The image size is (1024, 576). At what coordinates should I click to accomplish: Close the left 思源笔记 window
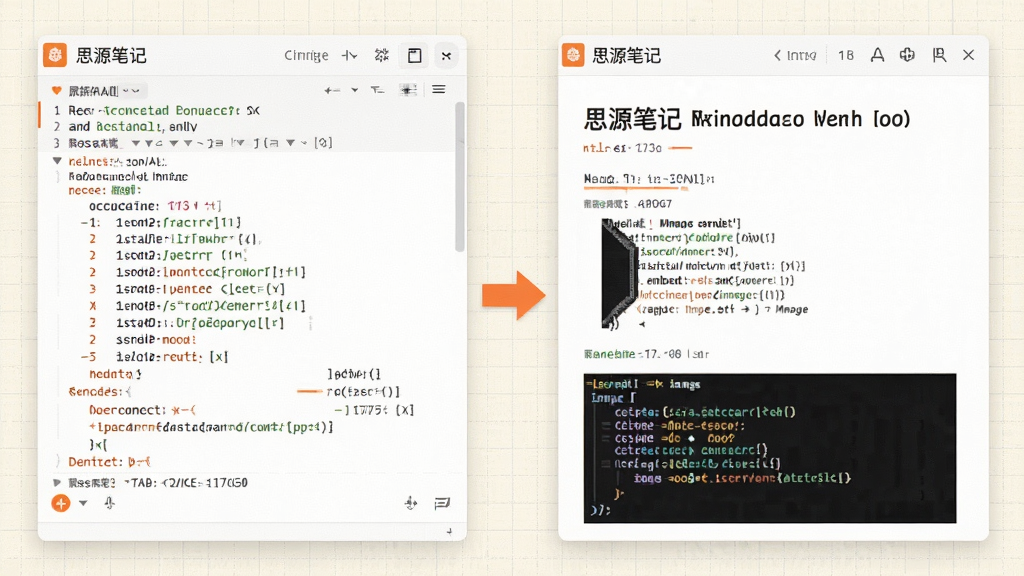point(446,56)
